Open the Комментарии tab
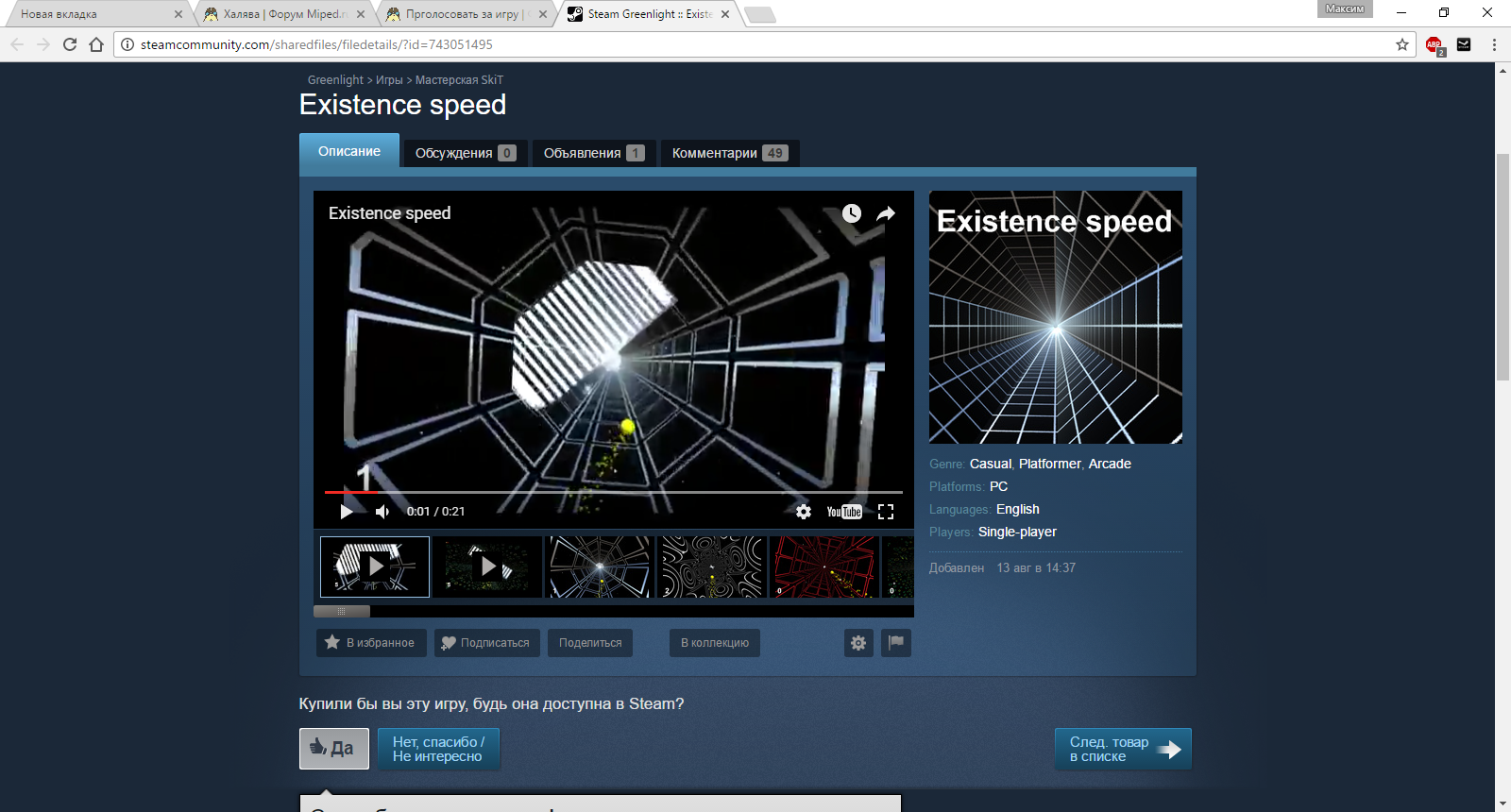The width and height of the screenshot is (1511, 812). click(730, 153)
